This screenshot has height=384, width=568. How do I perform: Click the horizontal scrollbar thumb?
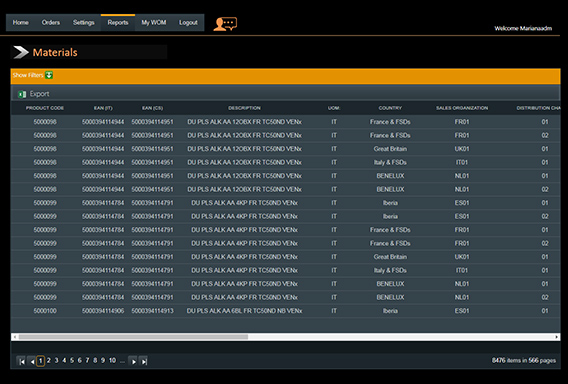133,337
